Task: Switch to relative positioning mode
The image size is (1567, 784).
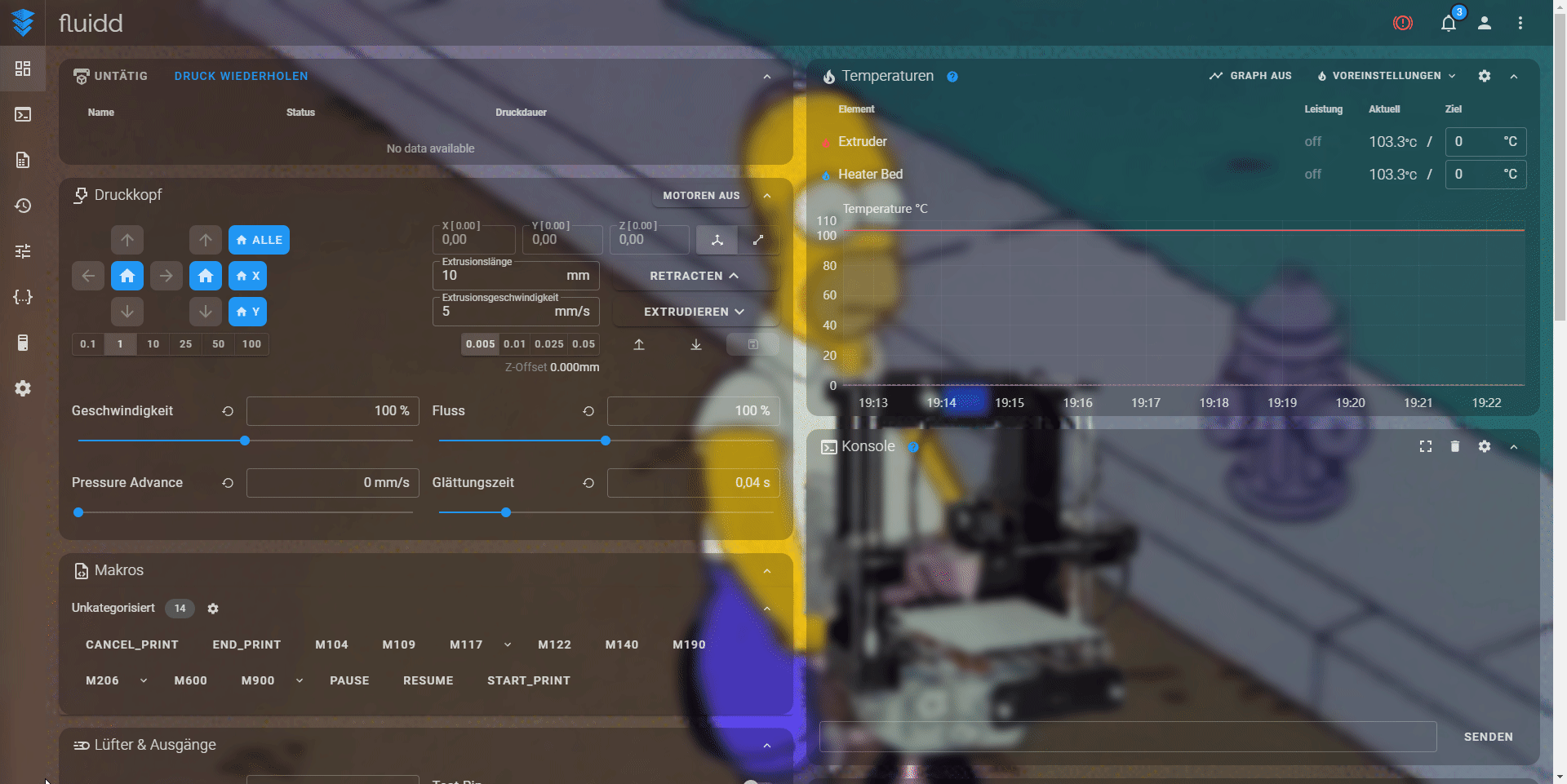Action: pyautogui.click(x=758, y=240)
